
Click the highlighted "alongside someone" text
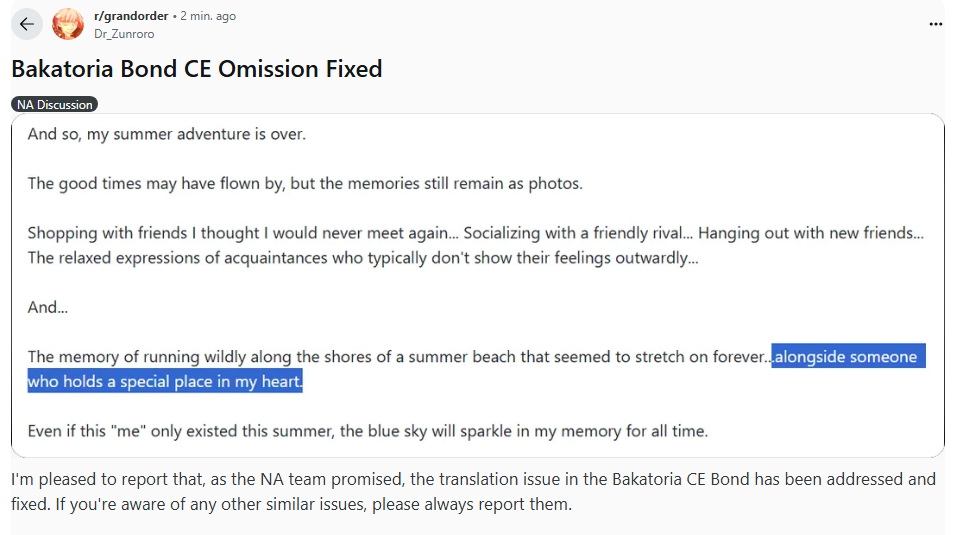tap(848, 356)
